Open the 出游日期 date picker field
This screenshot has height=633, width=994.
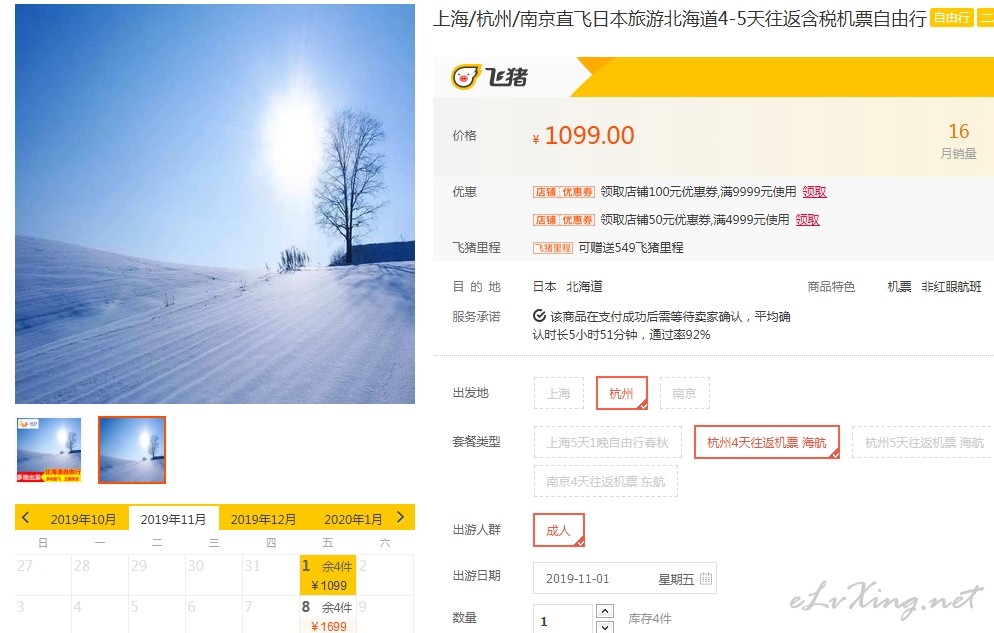[x=624, y=579]
